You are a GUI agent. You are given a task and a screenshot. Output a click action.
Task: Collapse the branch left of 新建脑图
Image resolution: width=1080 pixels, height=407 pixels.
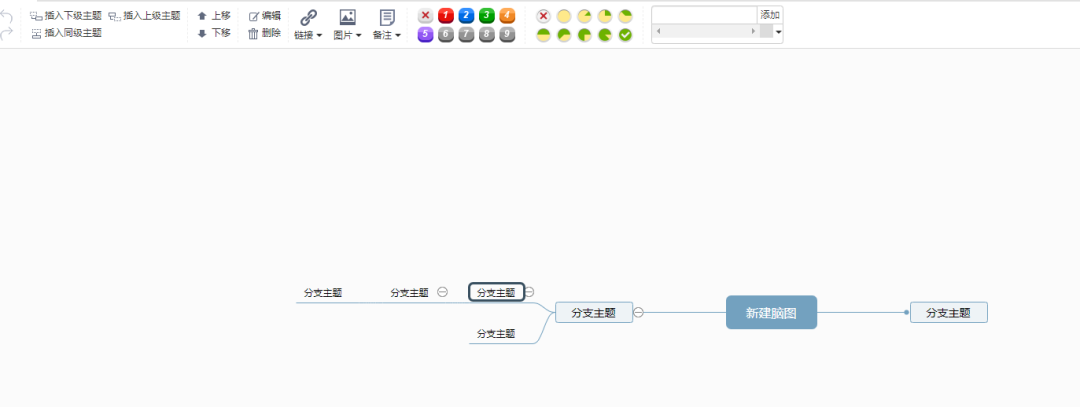(x=638, y=313)
